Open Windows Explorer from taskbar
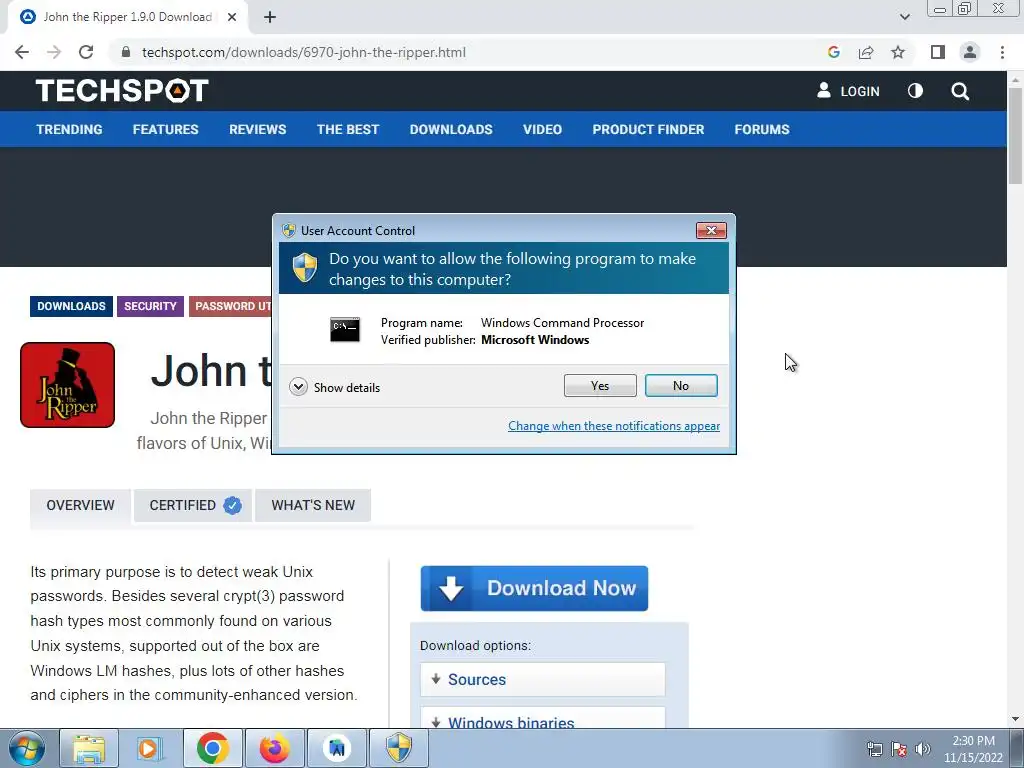1024x768 pixels. click(89, 748)
